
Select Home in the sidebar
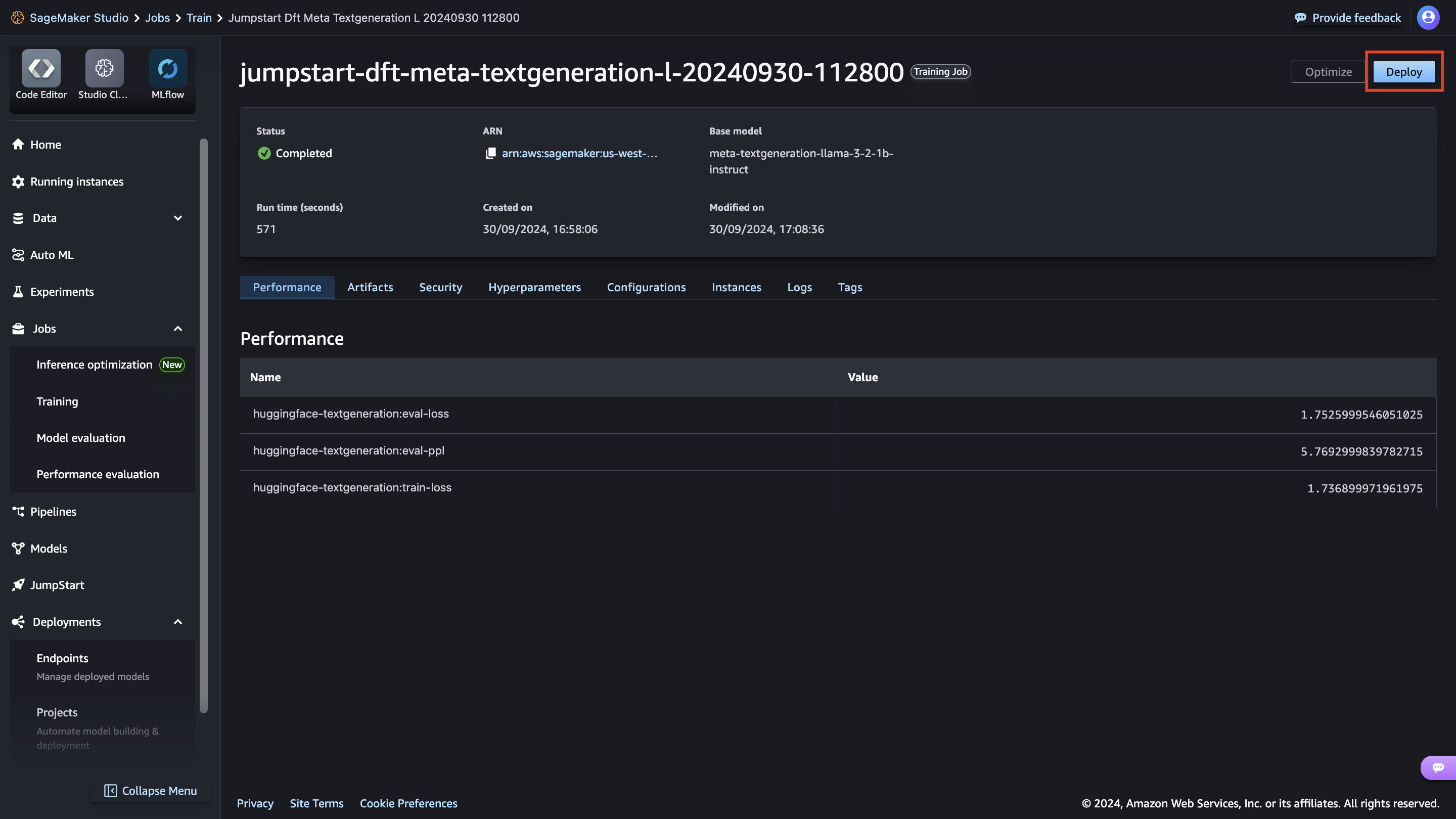[x=45, y=144]
